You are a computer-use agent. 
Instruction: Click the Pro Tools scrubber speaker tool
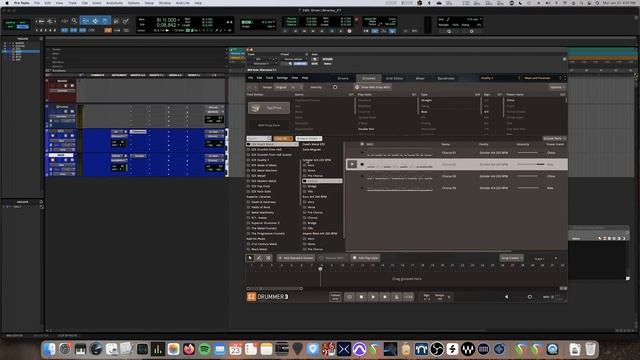116,21
